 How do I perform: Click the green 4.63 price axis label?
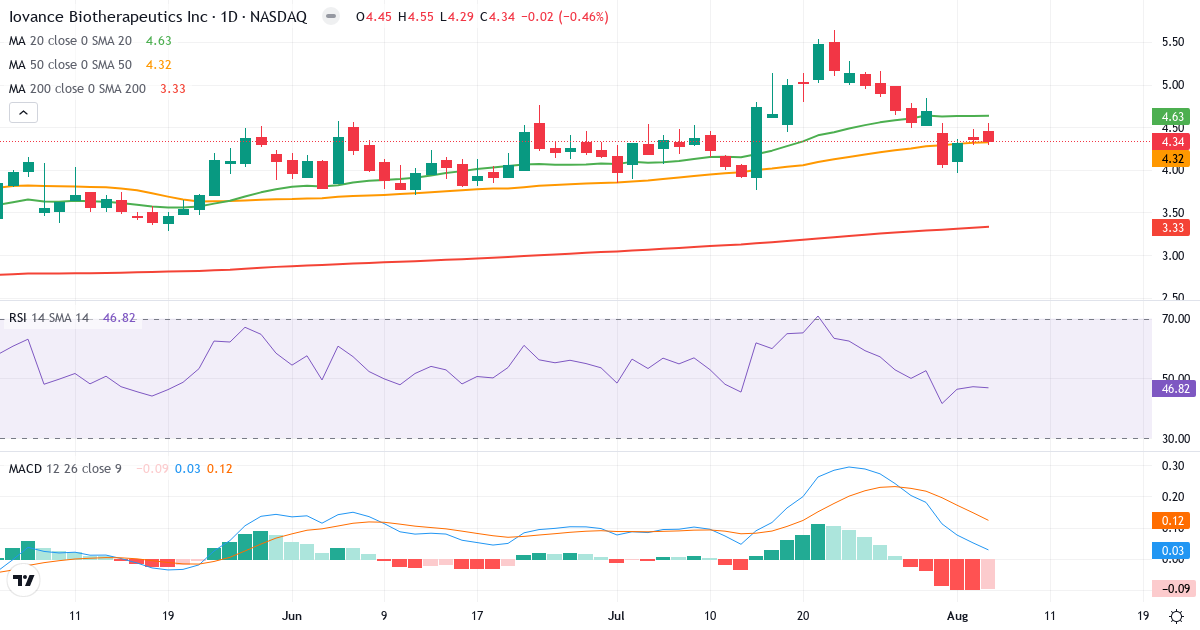(1170, 117)
